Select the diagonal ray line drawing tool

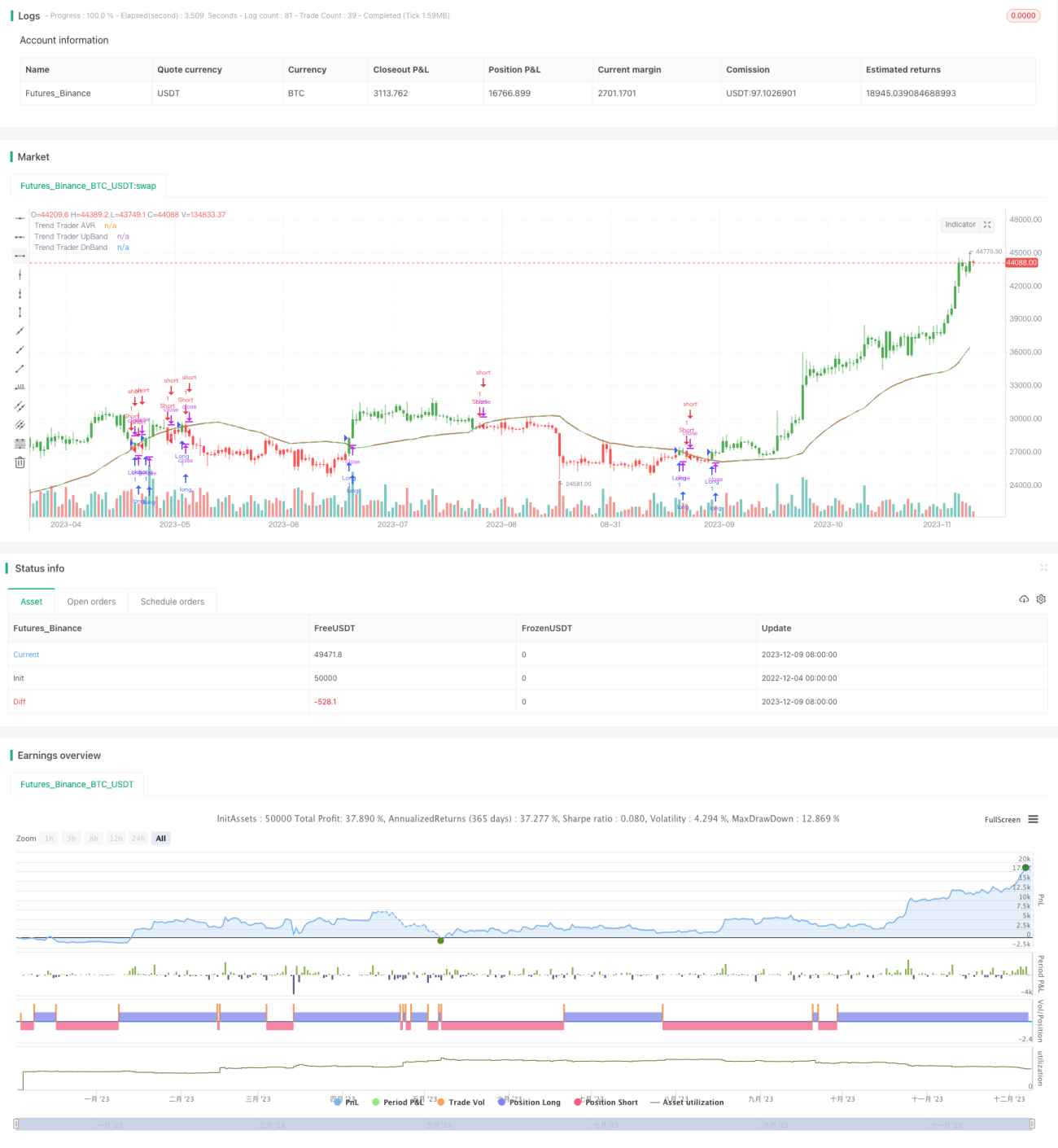pyautogui.click(x=20, y=350)
